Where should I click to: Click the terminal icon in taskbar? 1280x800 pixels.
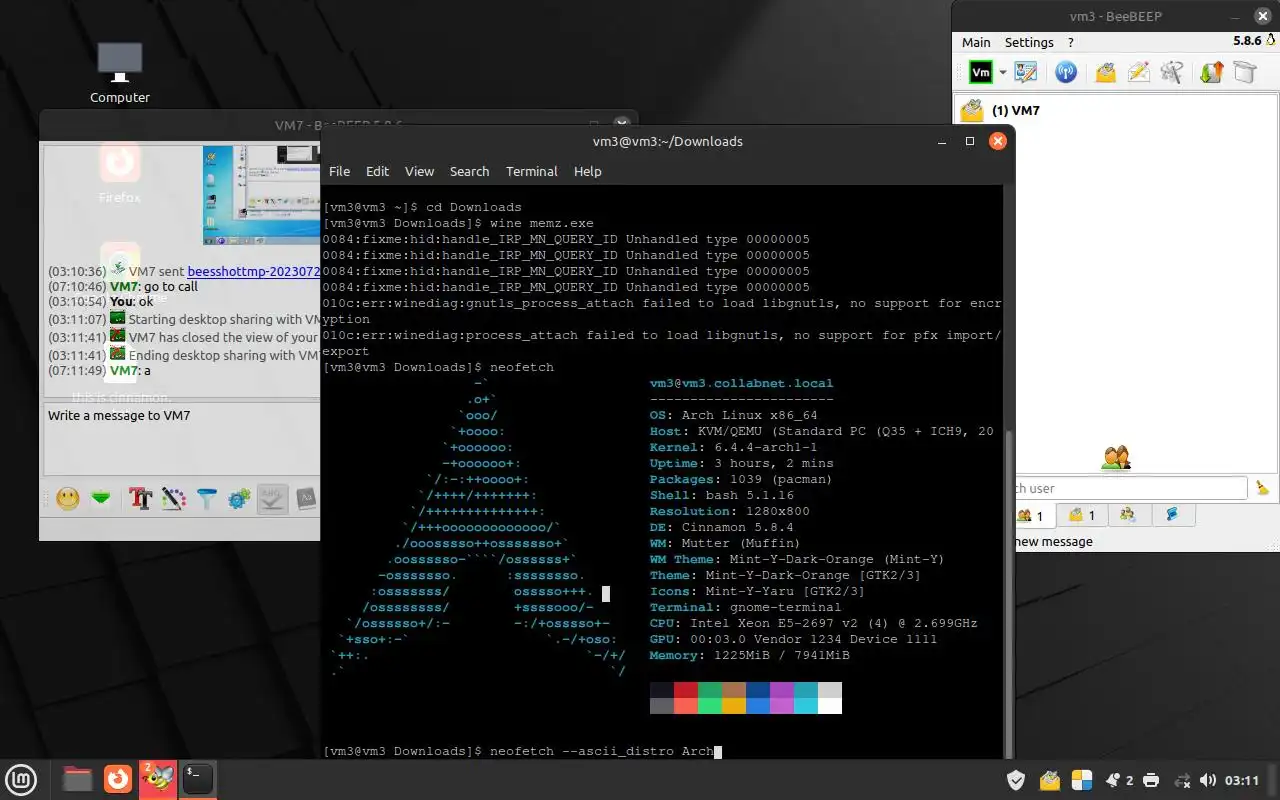[197, 778]
